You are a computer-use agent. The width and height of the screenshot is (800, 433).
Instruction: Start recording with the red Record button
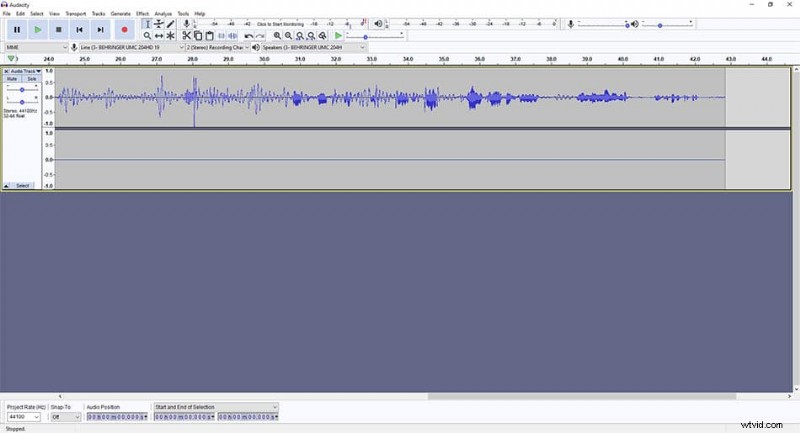coord(124,30)
